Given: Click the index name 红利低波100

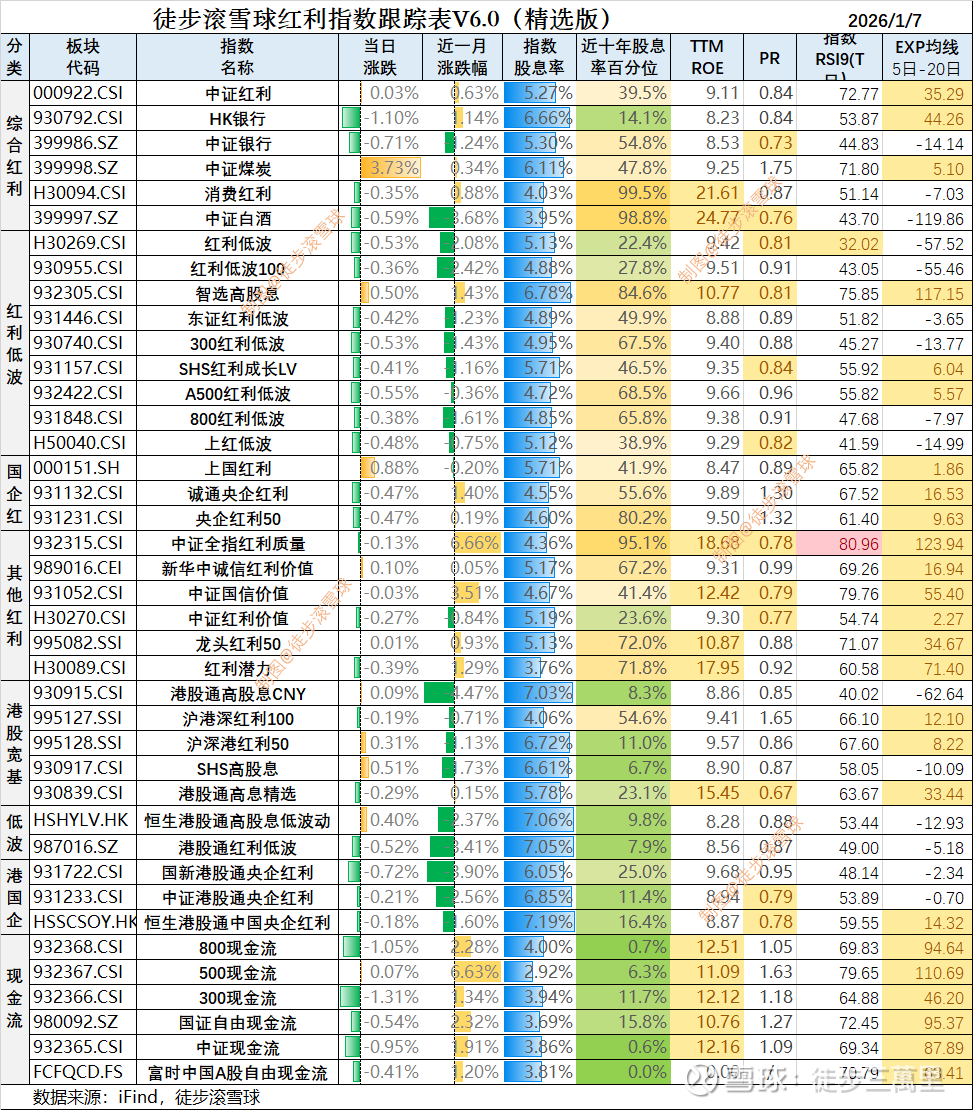Looking at the screenshot, I should pyautogui.click(x=237, y=269).
